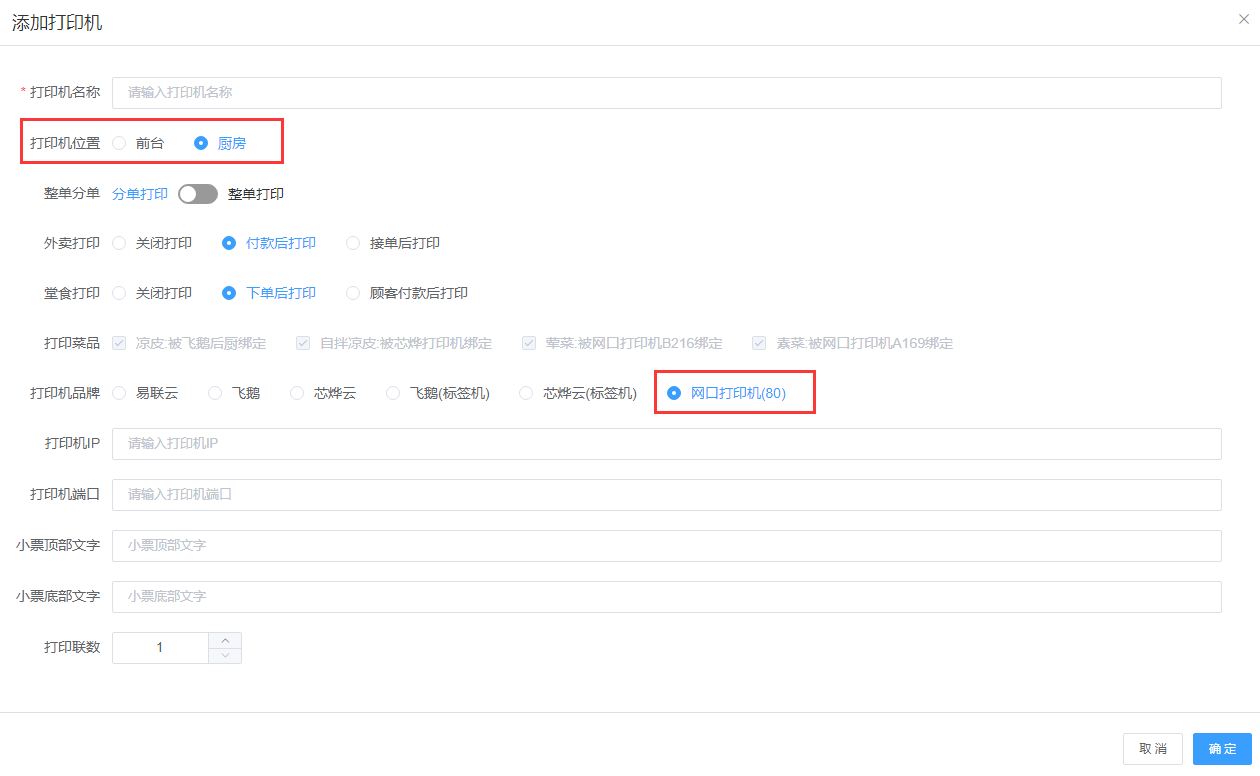The width and height of the screenshot is (1260, 776).
Task: Click the 小票底部文字 input field
Action: coord(667,597)
